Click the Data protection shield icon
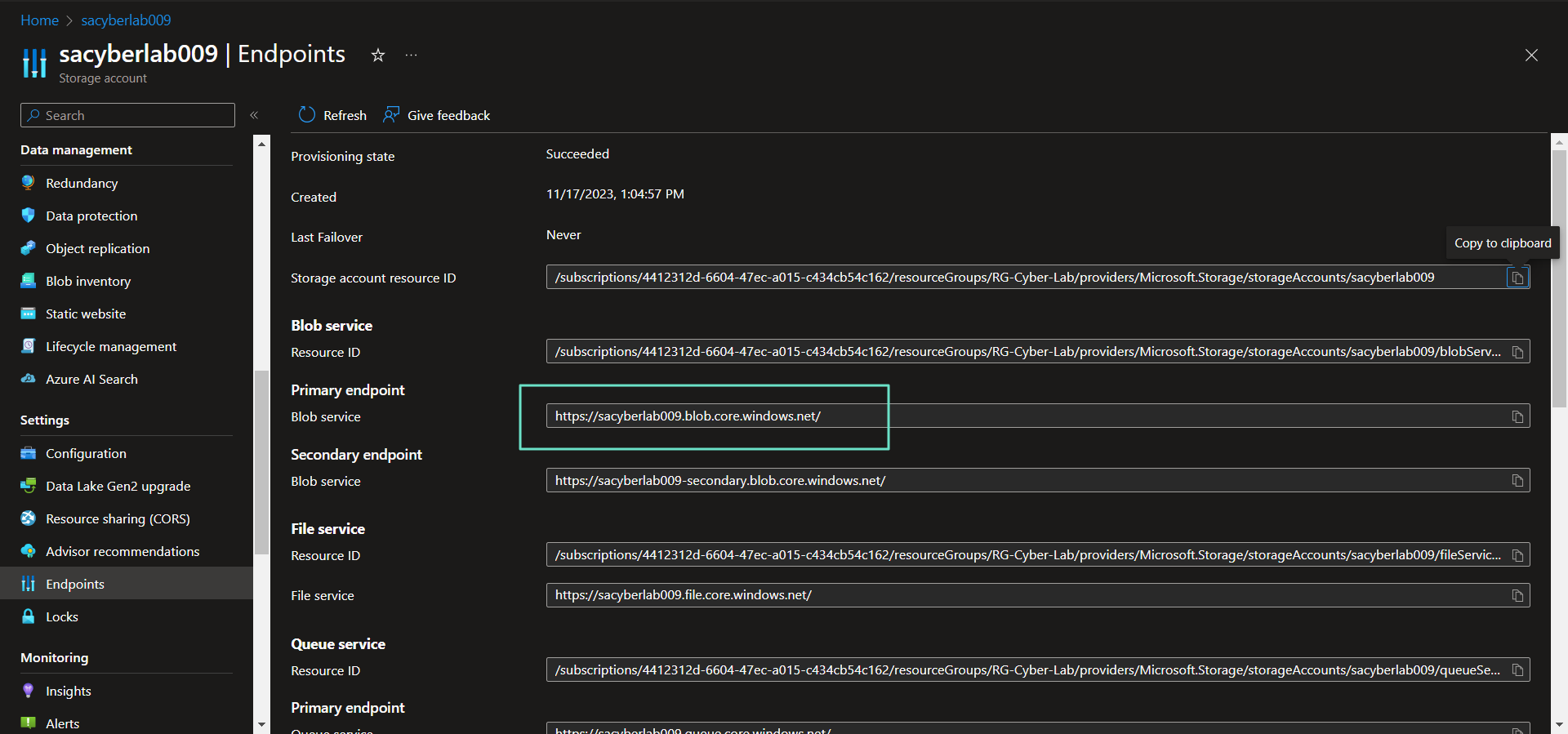The height and width of the screenshot is (734, 1568). [x=29, y=216]
